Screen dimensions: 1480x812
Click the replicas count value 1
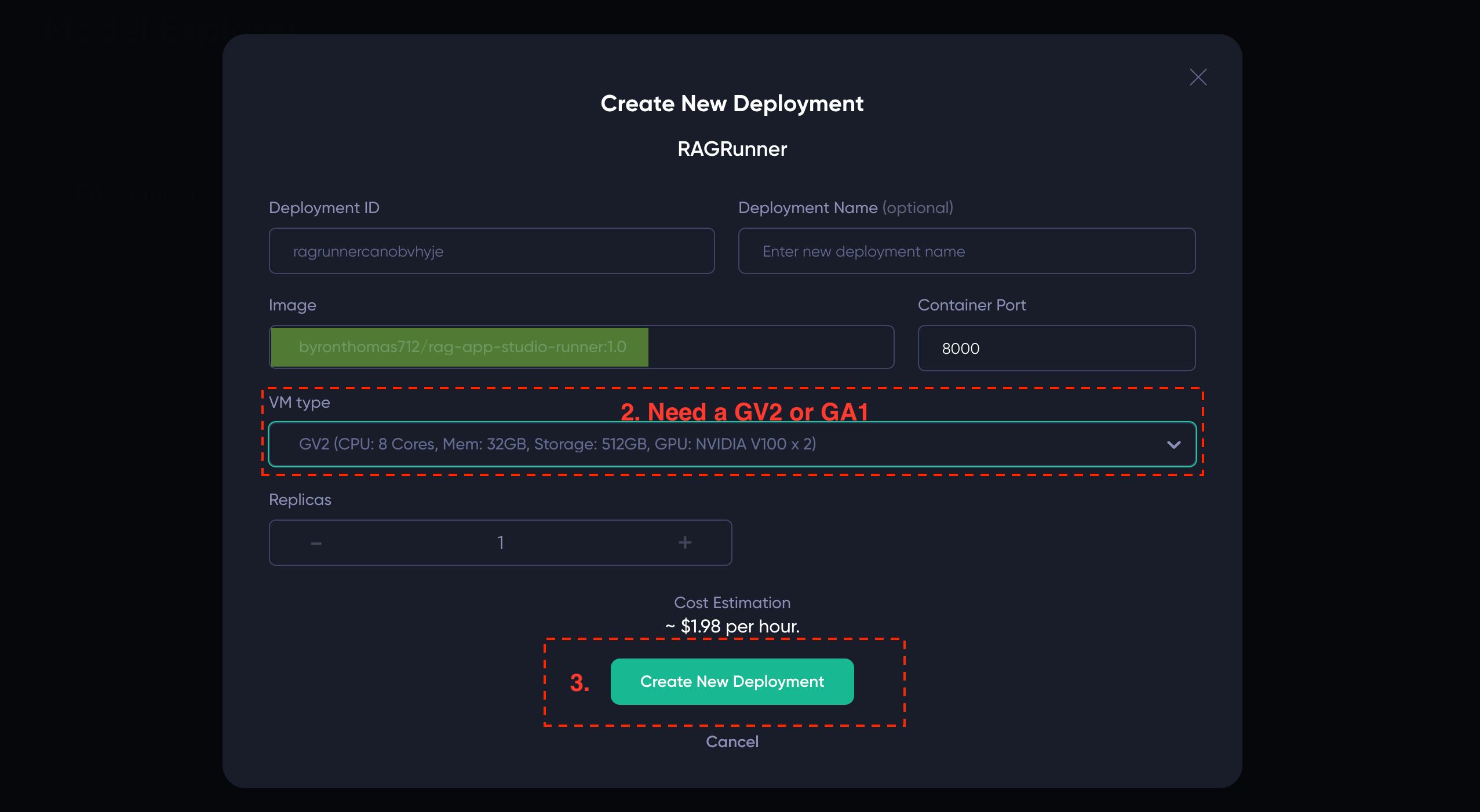pyautogui.click(x=500, y=543)
